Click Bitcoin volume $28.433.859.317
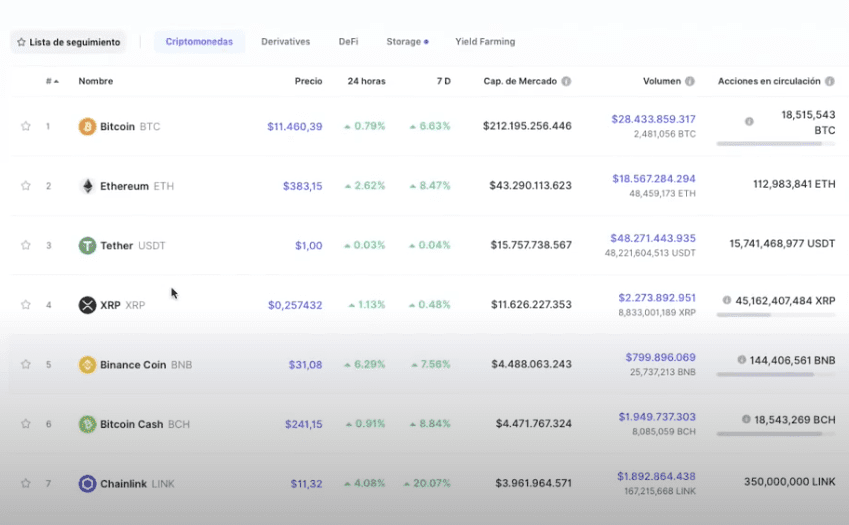The height and width of the screenshot is (525, 849). tap(654, 119)
